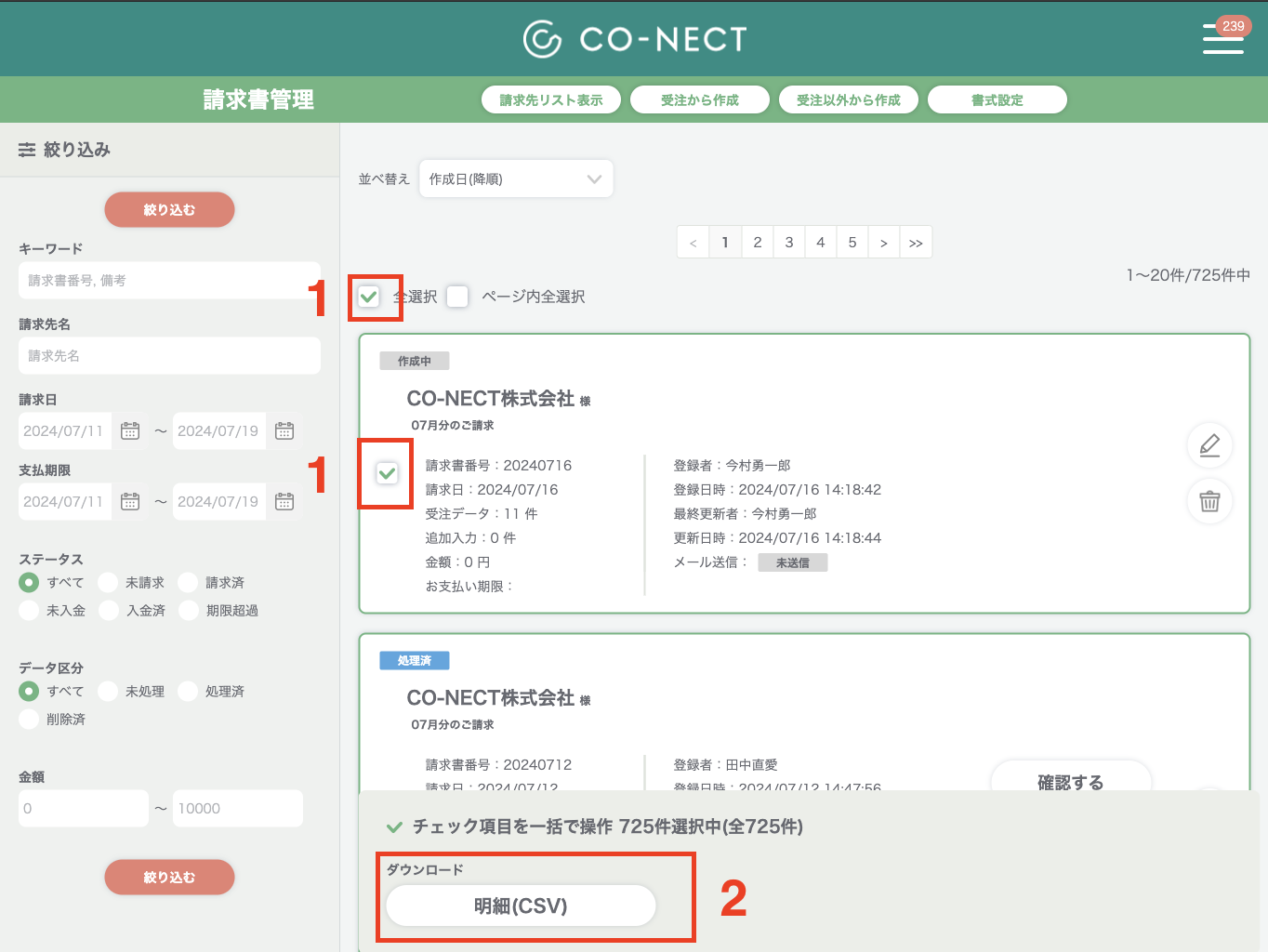1268x952 pixels.
Task: Click 登録者：今村勇一郎 text
Action: click(x=733, y=465)
